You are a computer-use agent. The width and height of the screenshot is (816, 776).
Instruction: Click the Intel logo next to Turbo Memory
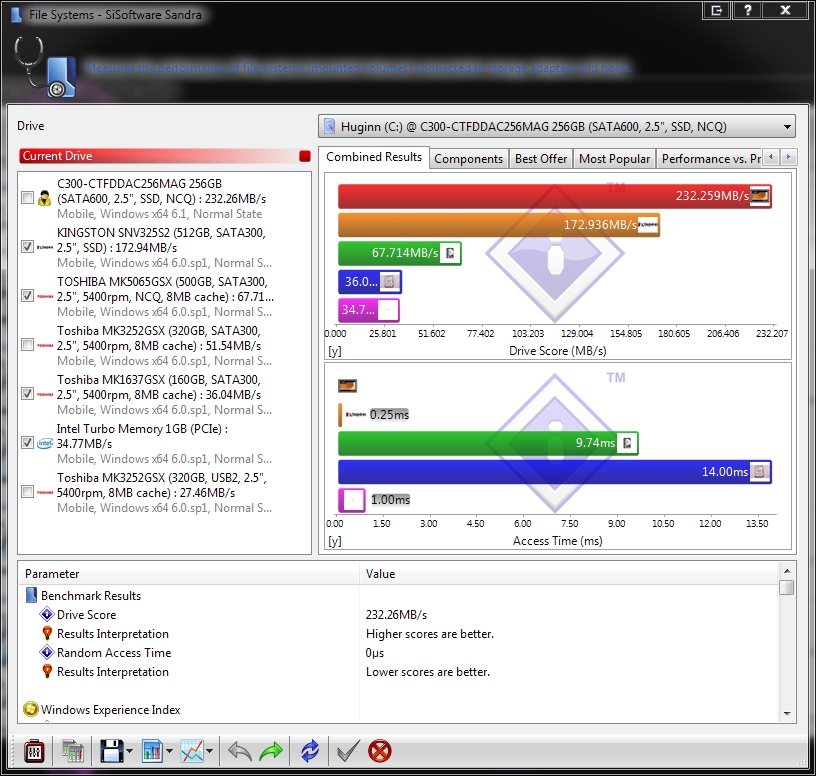(x=45, y=443)
